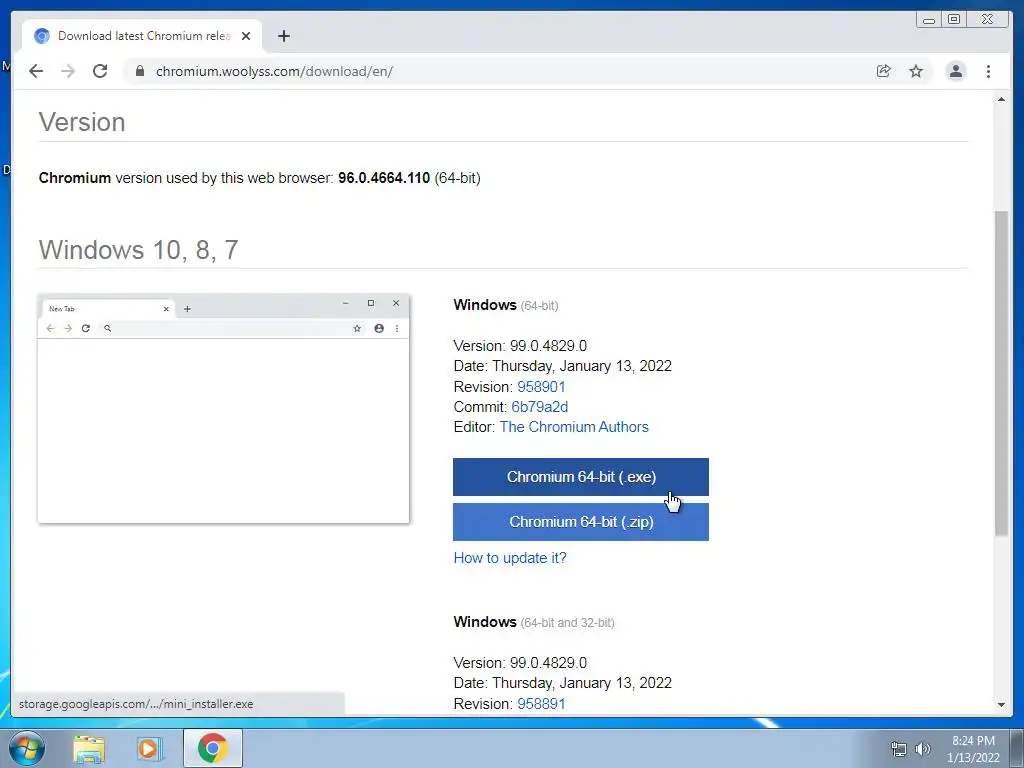Click the taskbar clock showing 8:24 PM
Image resolution: width=1024 pixels, height=768 pixels.
(x=973, y=749)
